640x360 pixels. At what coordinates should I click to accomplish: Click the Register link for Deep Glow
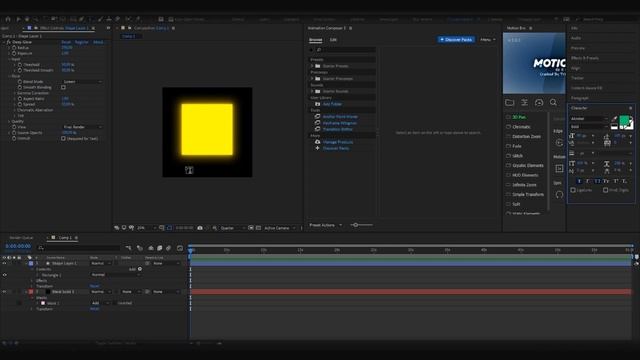81,42
